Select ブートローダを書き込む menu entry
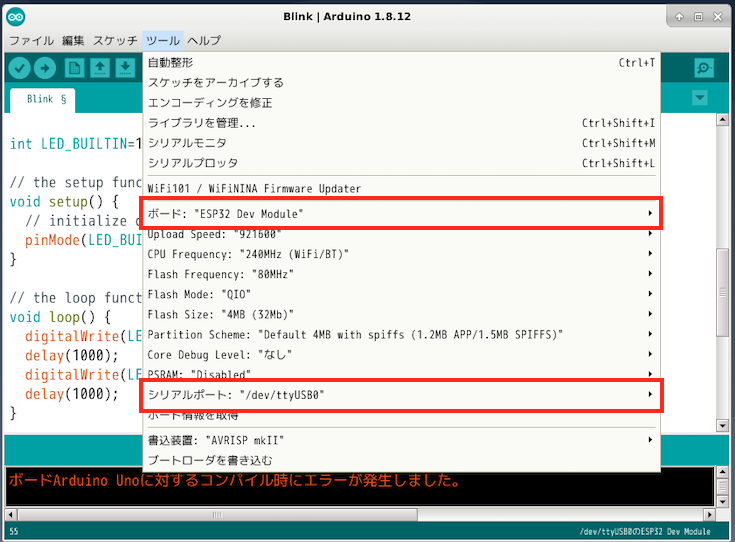This screenshot has height=542, width=735. (x=208, y=460)
